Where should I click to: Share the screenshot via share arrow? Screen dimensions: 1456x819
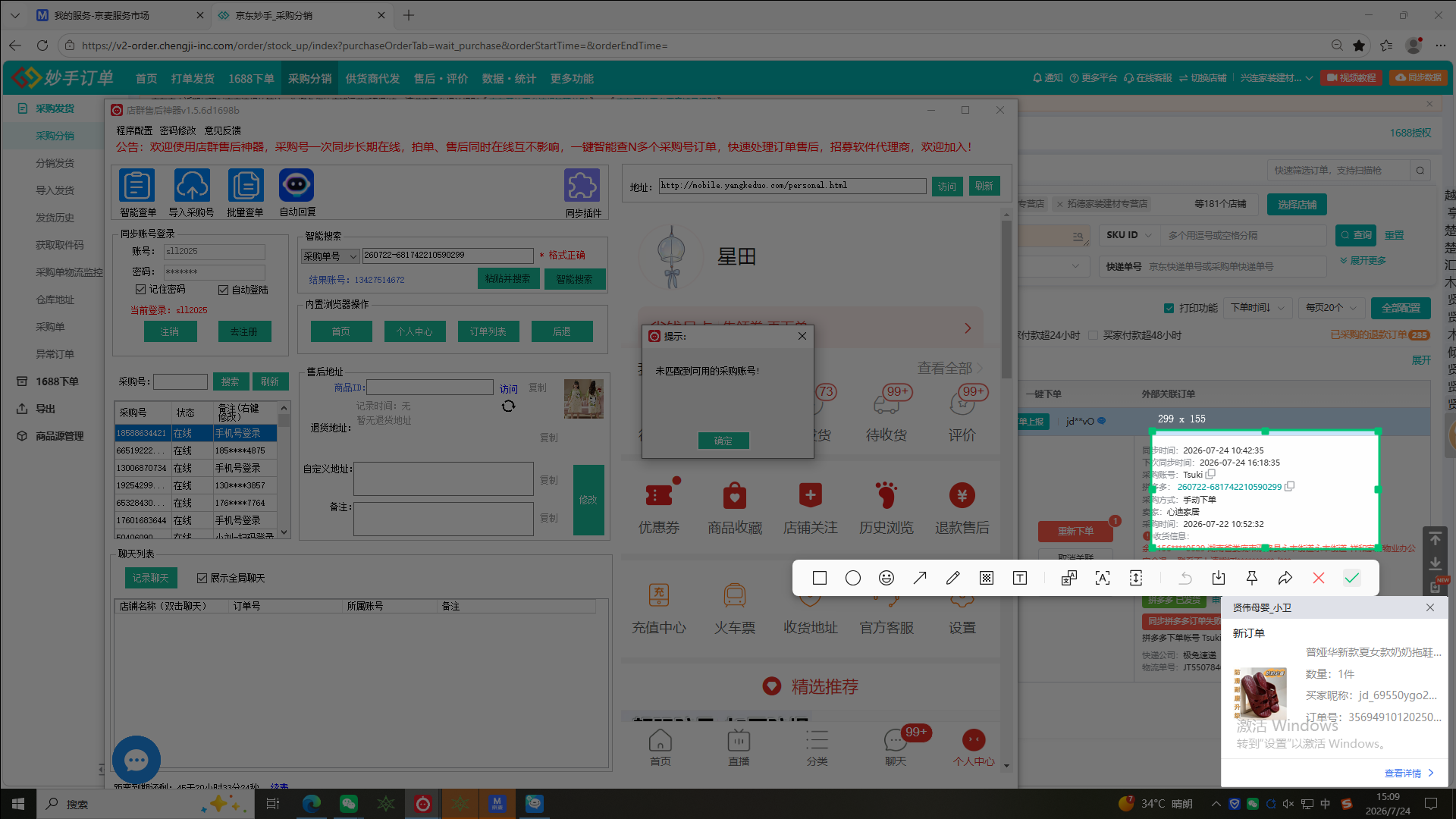(1285, 579)
